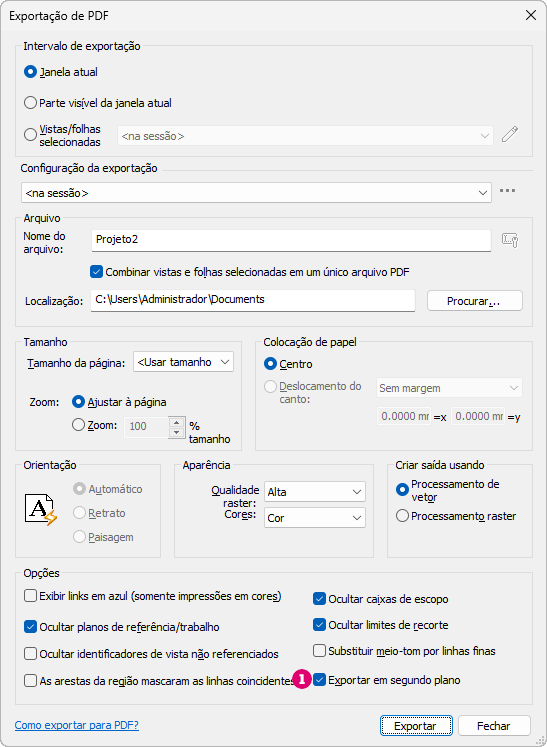Click the pencil edit icon for selected views

[509, 134]
